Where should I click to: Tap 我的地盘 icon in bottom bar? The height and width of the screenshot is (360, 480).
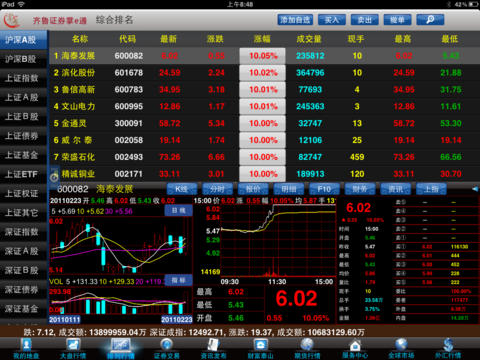pos(26,349)
